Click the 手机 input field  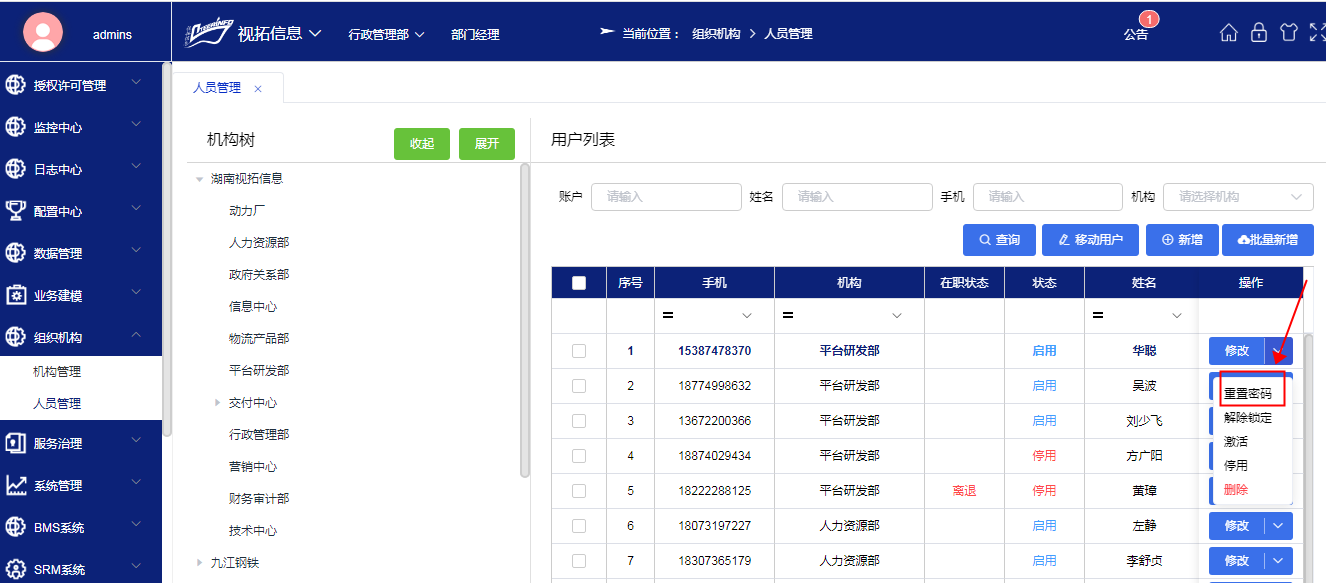pyautogui.click(x=1048, y=197)
